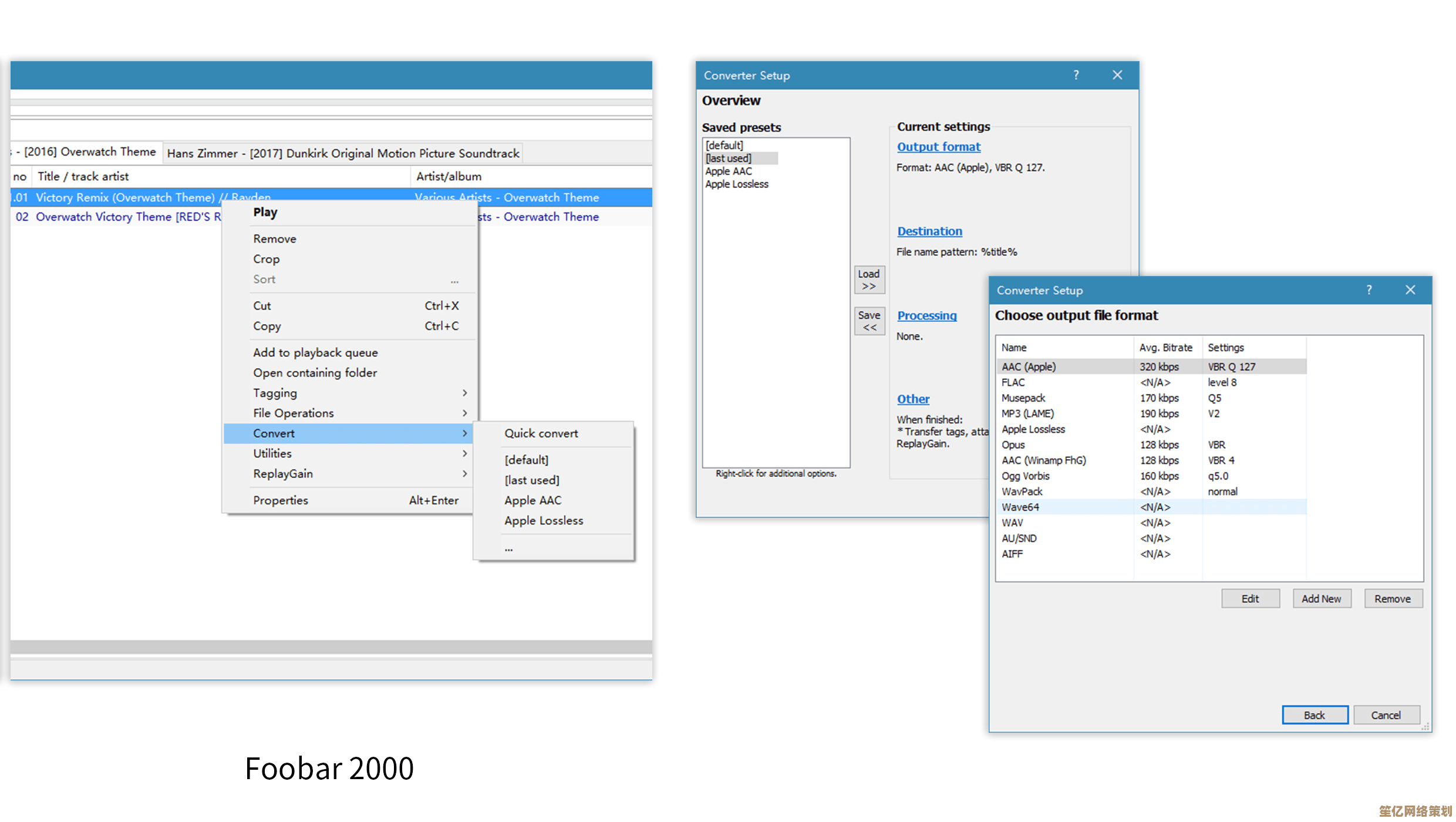Screen dimensions: 1456x822
Task: Choose Copy from the context menu
Action: [350, 326]
